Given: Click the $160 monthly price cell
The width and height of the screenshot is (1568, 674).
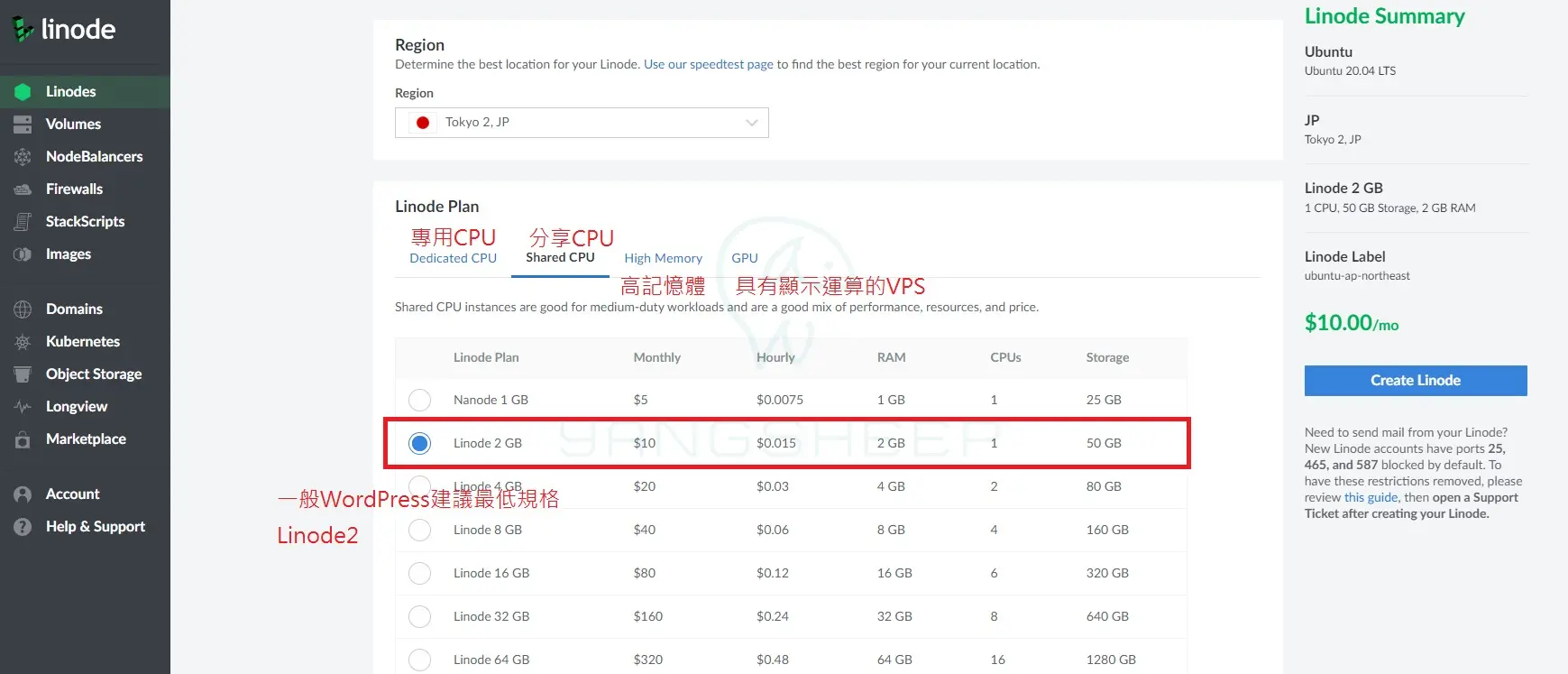Looking at the screenshot, I should (x=647, y=616).
